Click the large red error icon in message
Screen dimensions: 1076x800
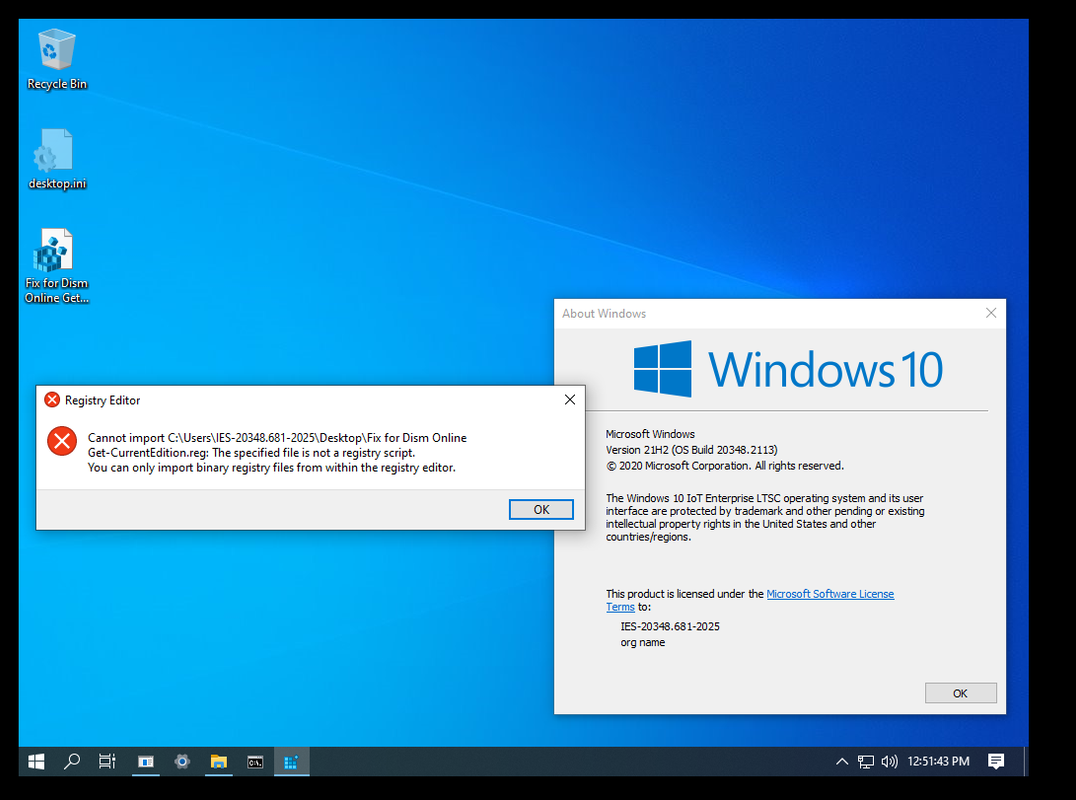coord(62,440)
